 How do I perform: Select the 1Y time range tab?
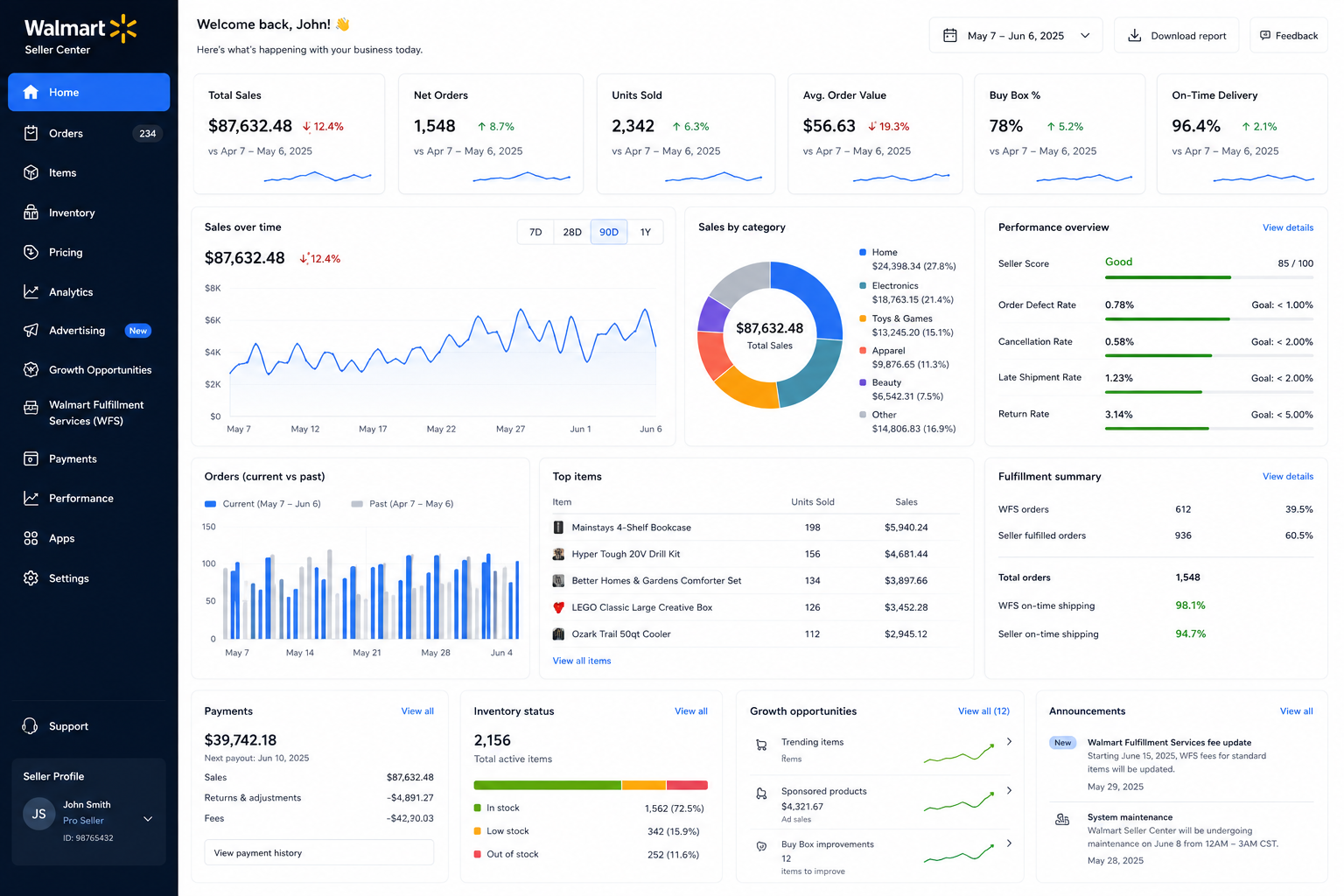click(646, 232)
